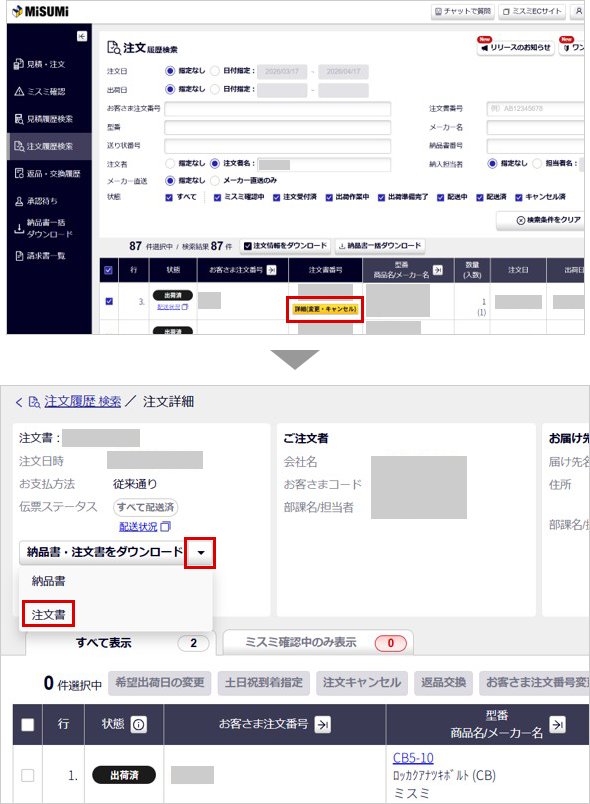Click the 送り状番号 input field
Viewport: 590px width, 804px height.
point(277,146)
